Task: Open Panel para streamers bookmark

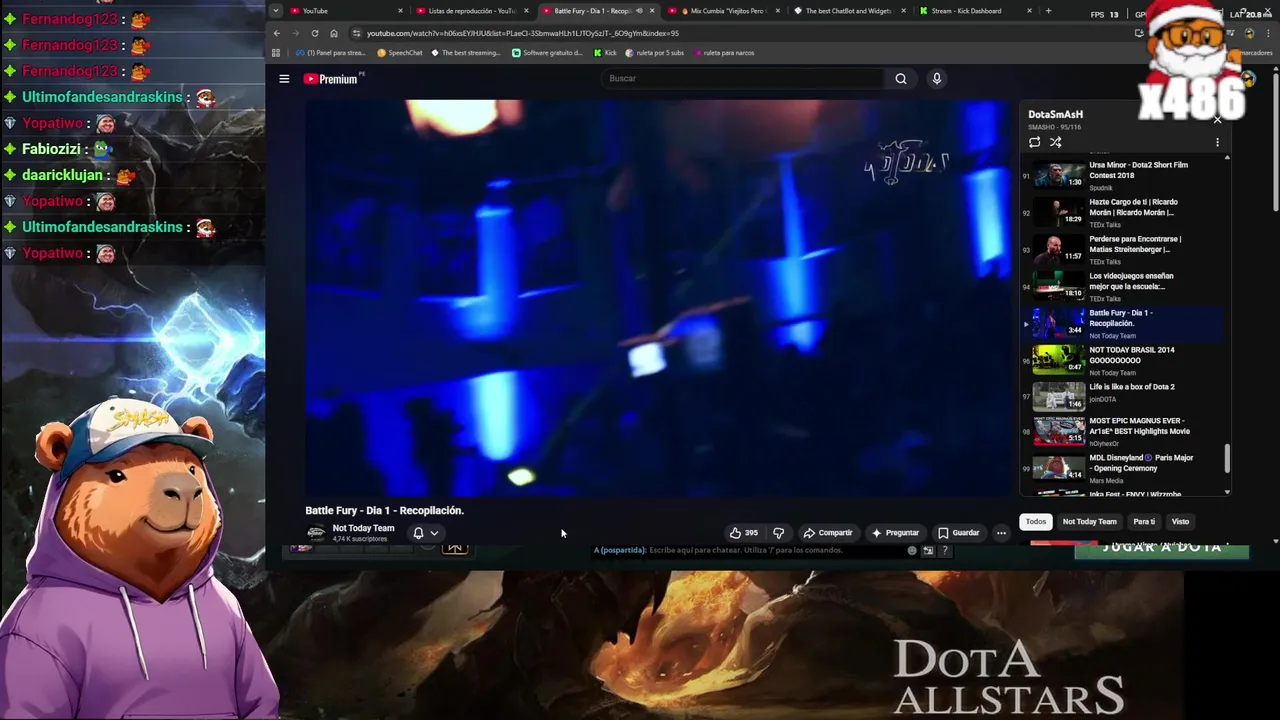Action: (x=331, y=53)
